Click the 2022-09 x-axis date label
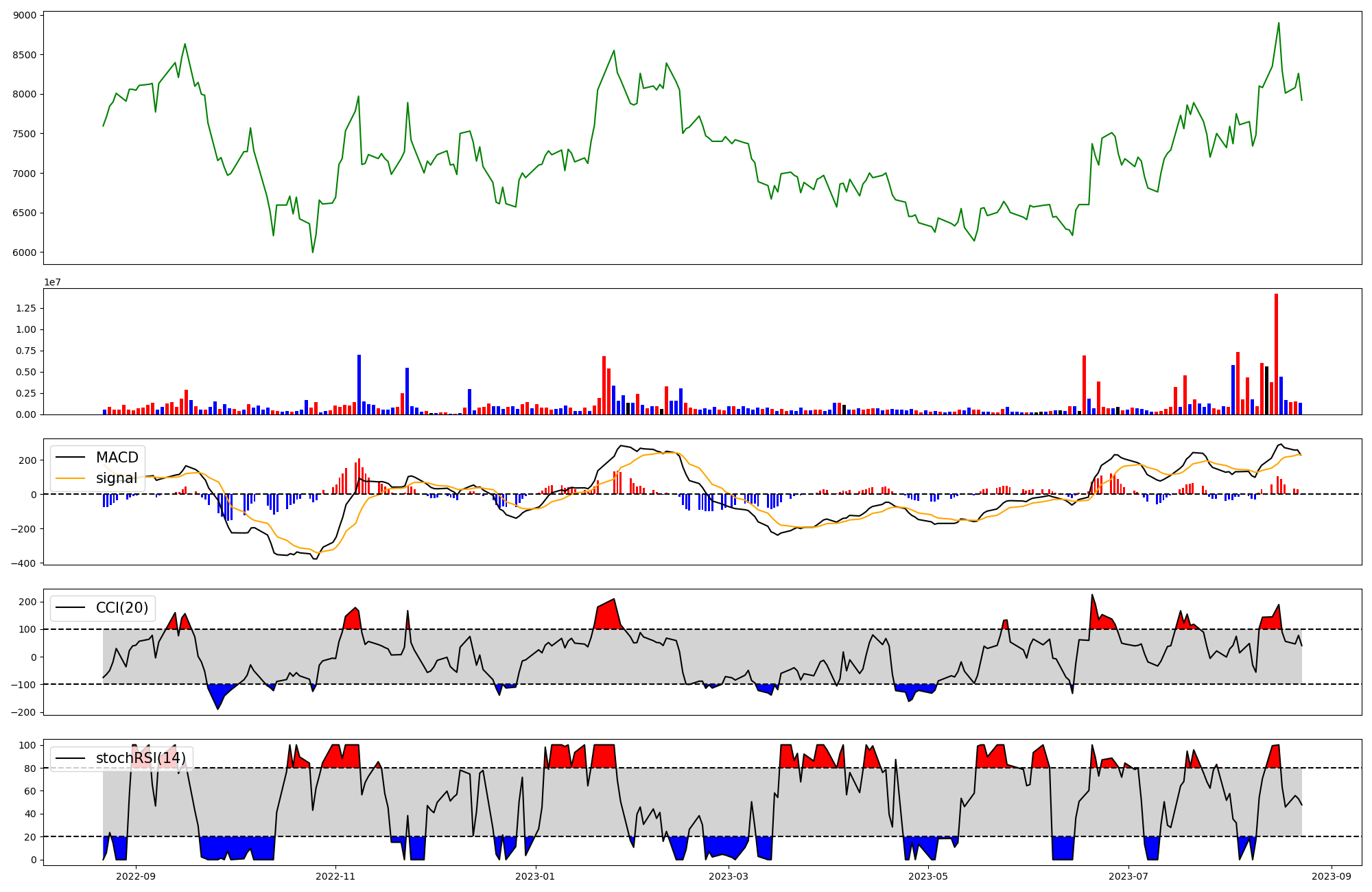1372x892 pixels. coord(136,876)
